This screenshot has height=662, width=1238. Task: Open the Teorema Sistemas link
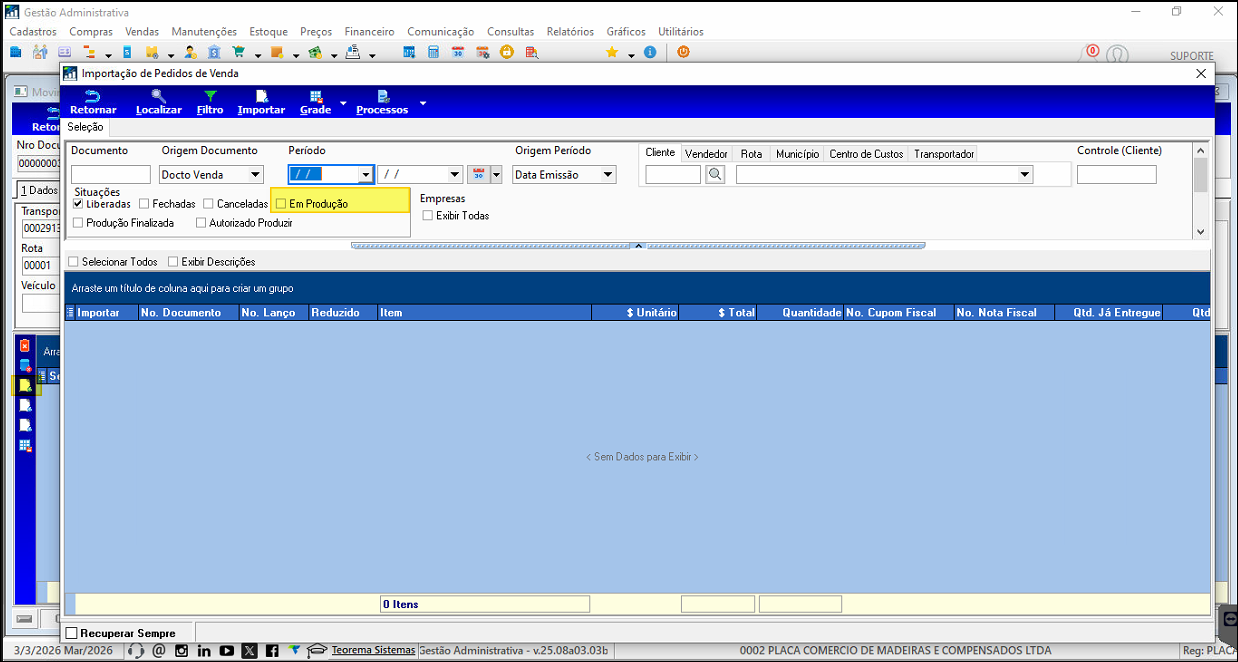[x=373, y=650]
